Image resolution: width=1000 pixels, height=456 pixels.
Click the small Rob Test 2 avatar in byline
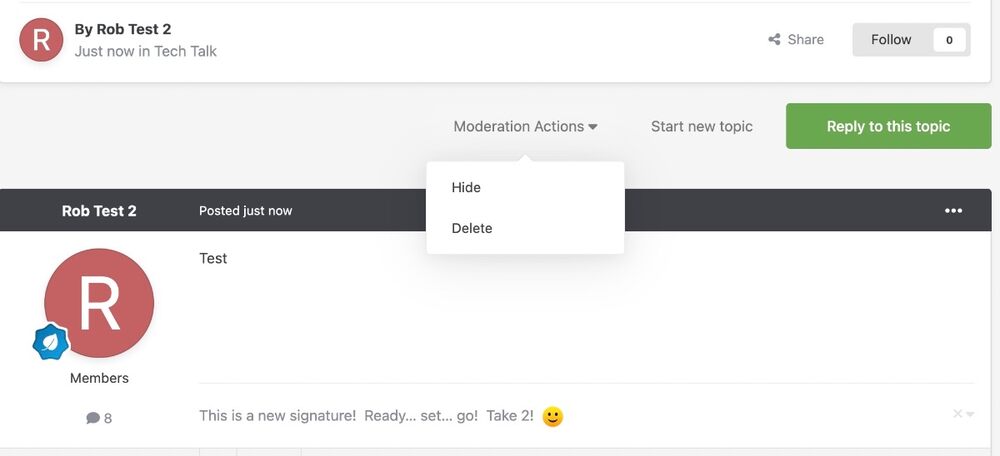(41, 40)
